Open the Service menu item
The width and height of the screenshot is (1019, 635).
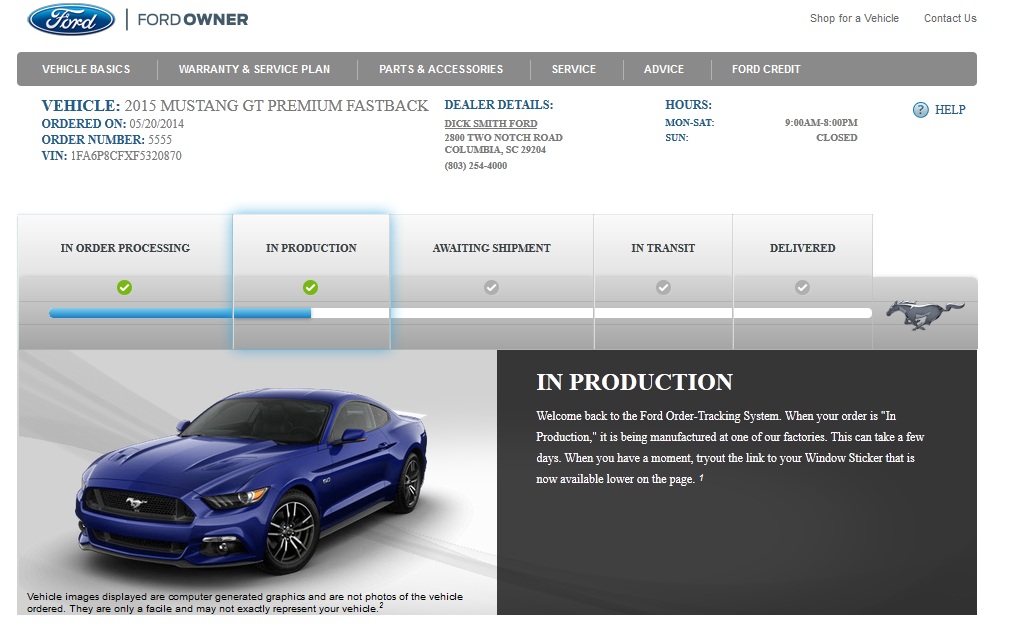[x=574, y=69]
